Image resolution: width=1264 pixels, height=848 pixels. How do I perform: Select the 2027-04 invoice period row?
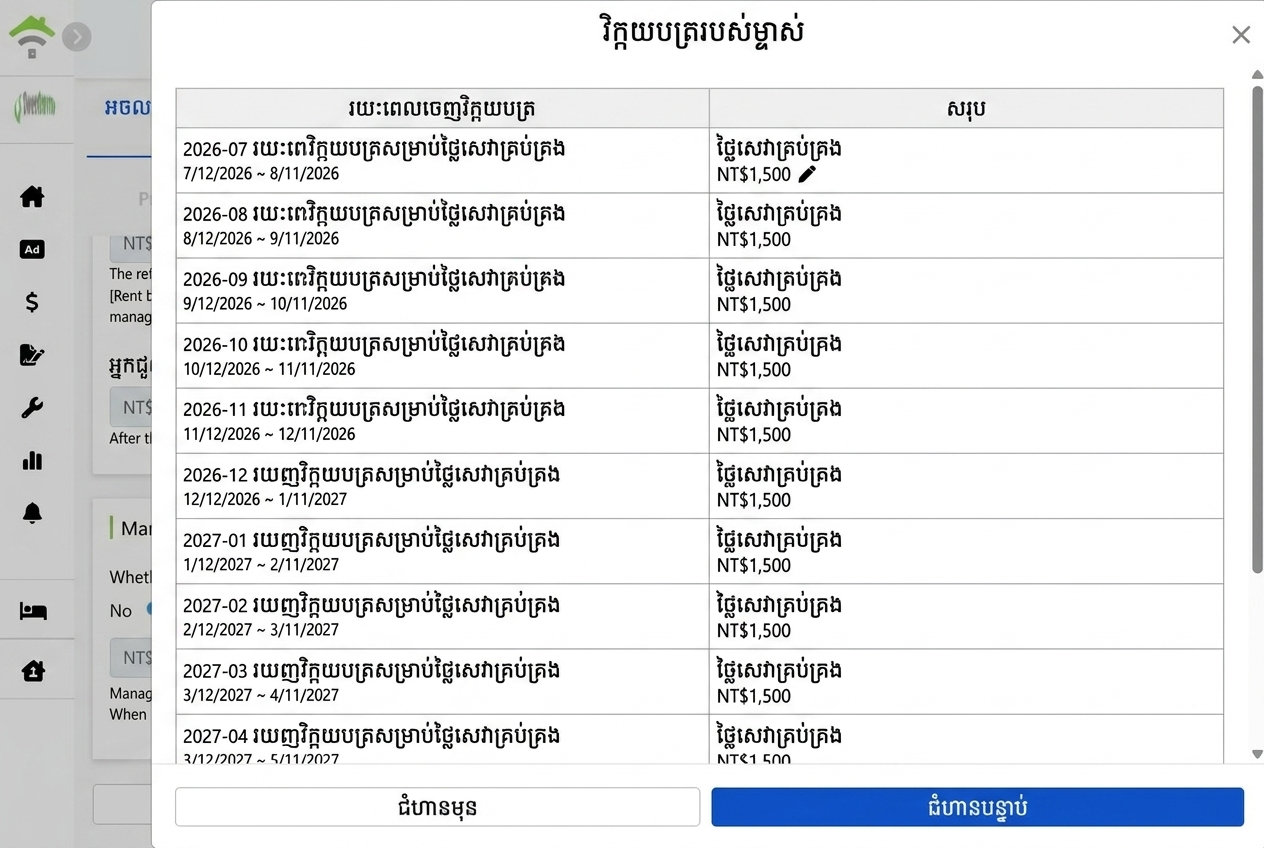[x=699, y=740]
